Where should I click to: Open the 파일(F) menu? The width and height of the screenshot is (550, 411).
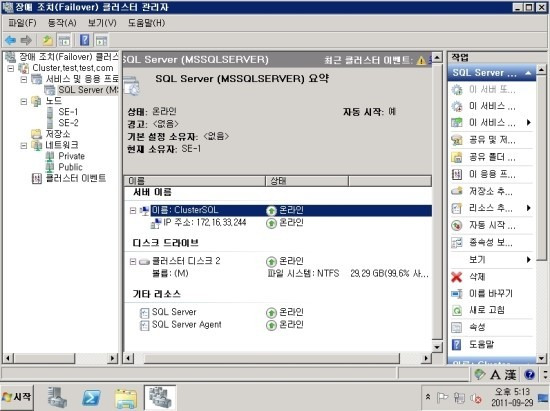point(22,23)
